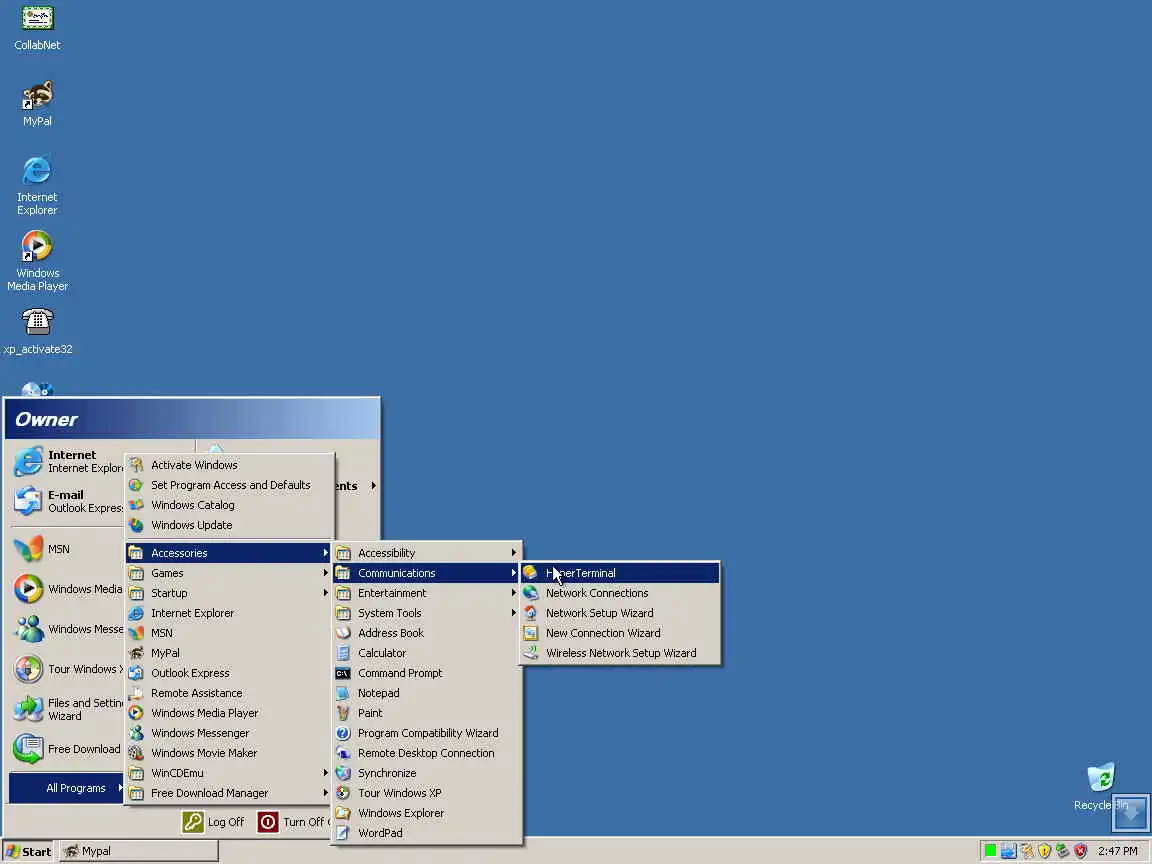Screen dimensions: 1152x864
Task: Click the taskbar clock showing 2:47 PM
Action: coord(1117,851)
